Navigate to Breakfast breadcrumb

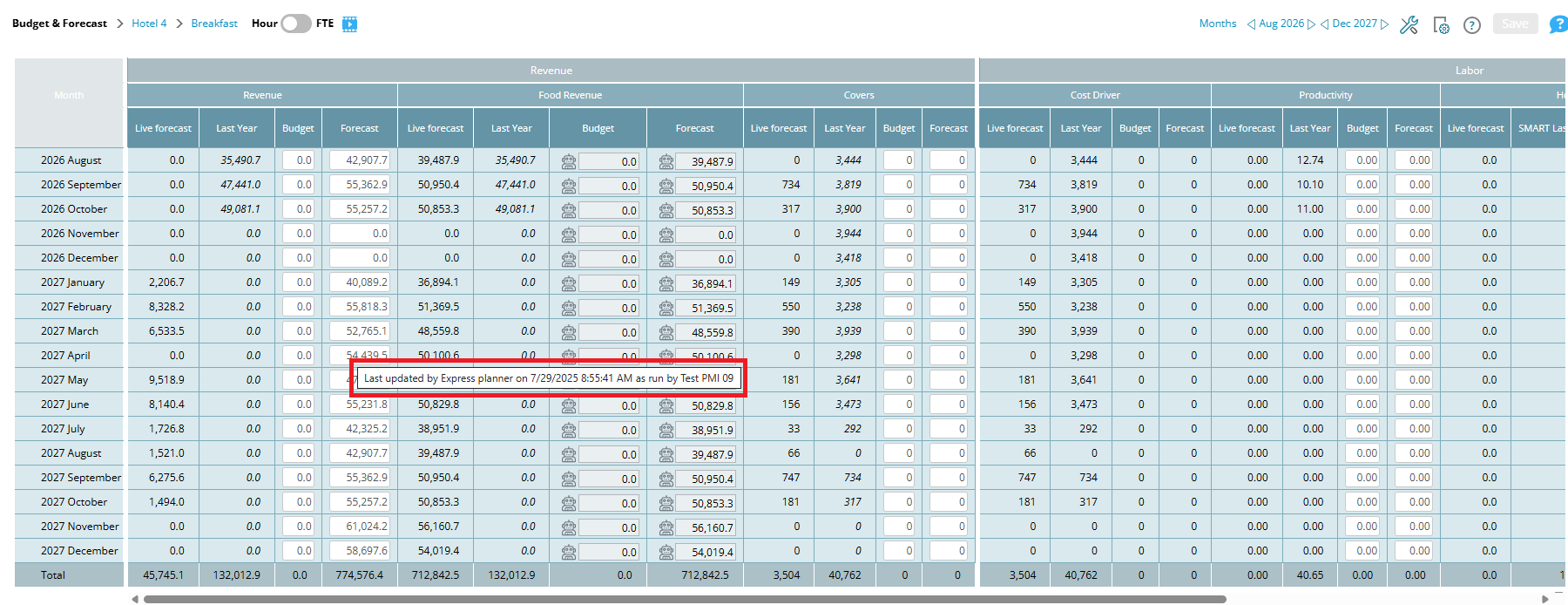(x=214, y=24)
